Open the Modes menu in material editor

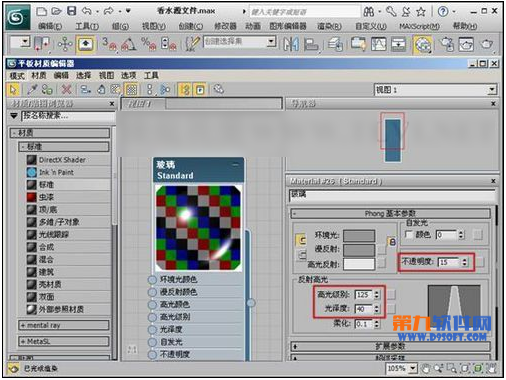pyautogui.click(x=17, y=76)
